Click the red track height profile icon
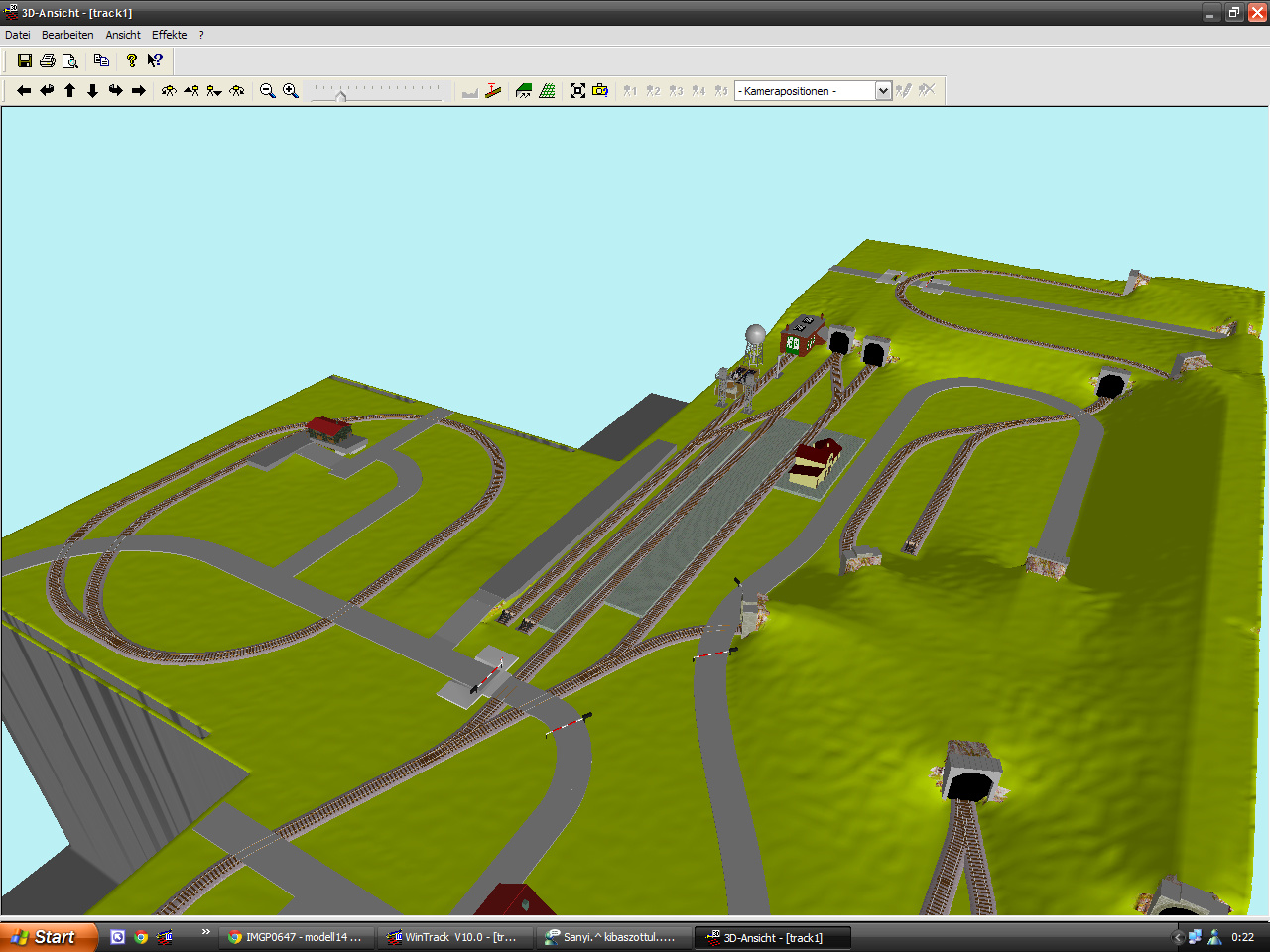 click(493, 90)
